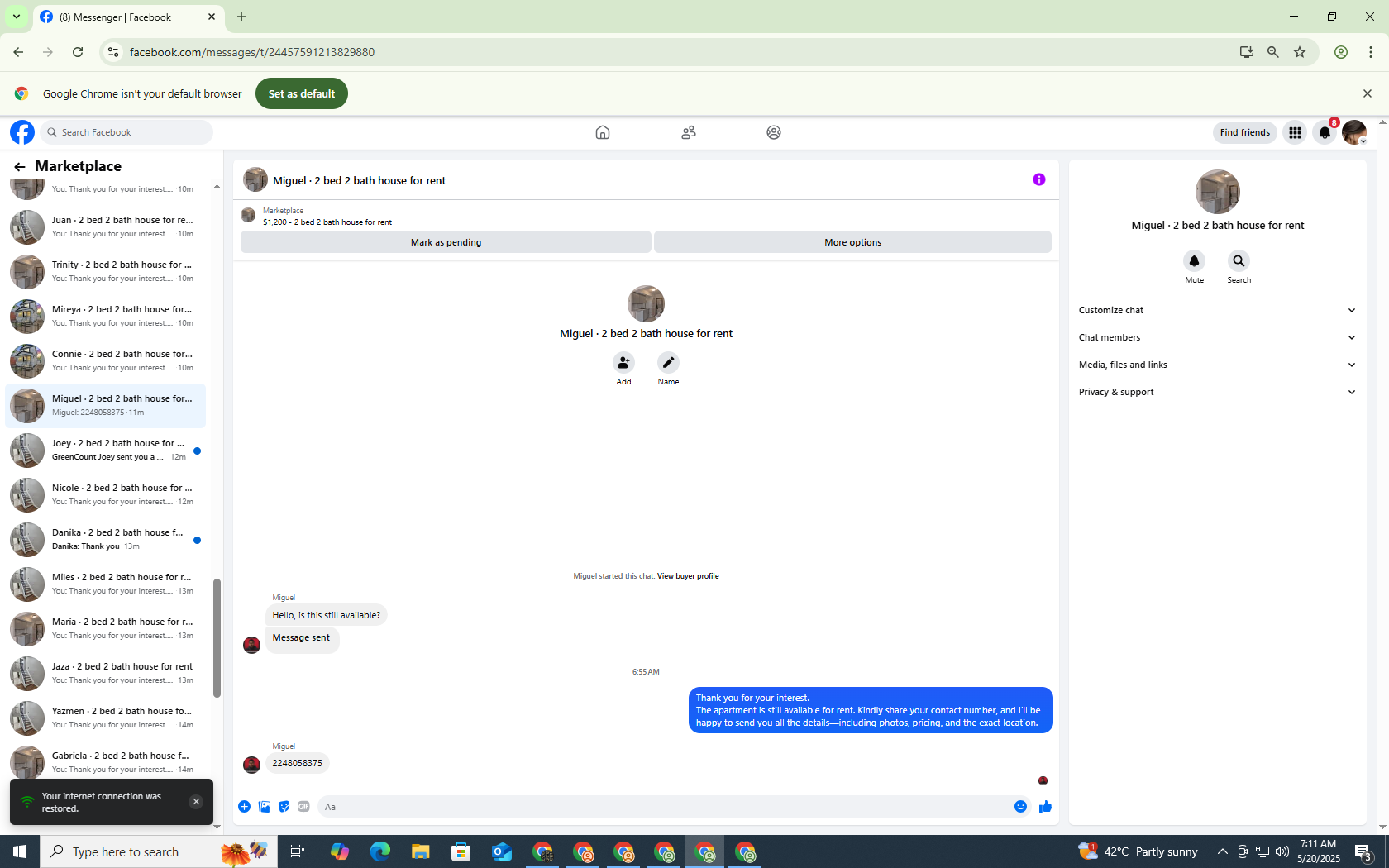Choose a GIF in composer

point(304,807)
